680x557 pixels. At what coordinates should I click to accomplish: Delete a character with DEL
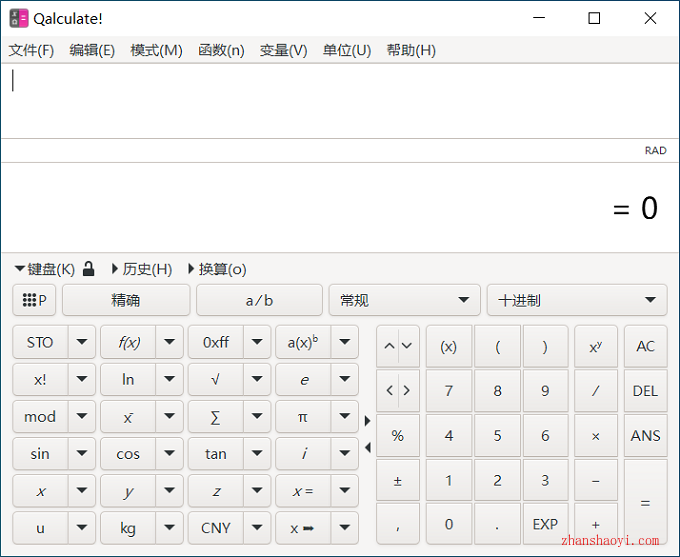[x=645, y=391]
